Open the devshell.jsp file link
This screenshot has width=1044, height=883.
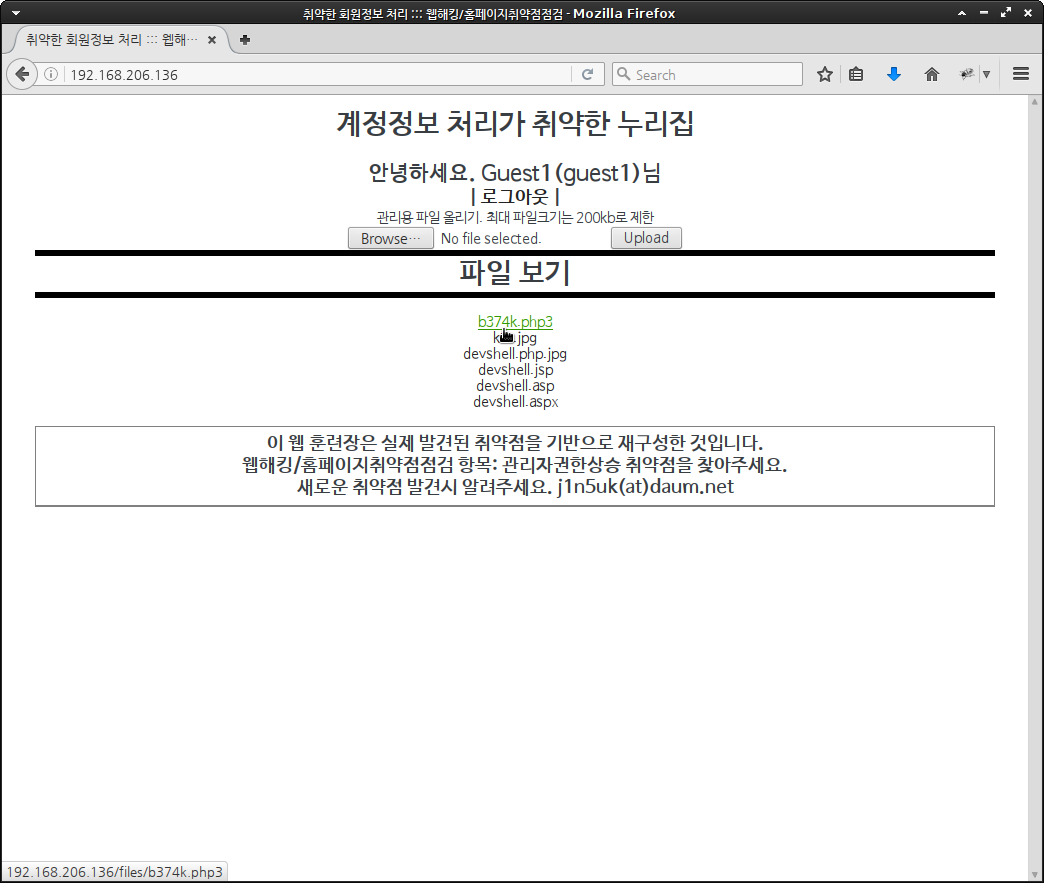[x=515, y=370]
